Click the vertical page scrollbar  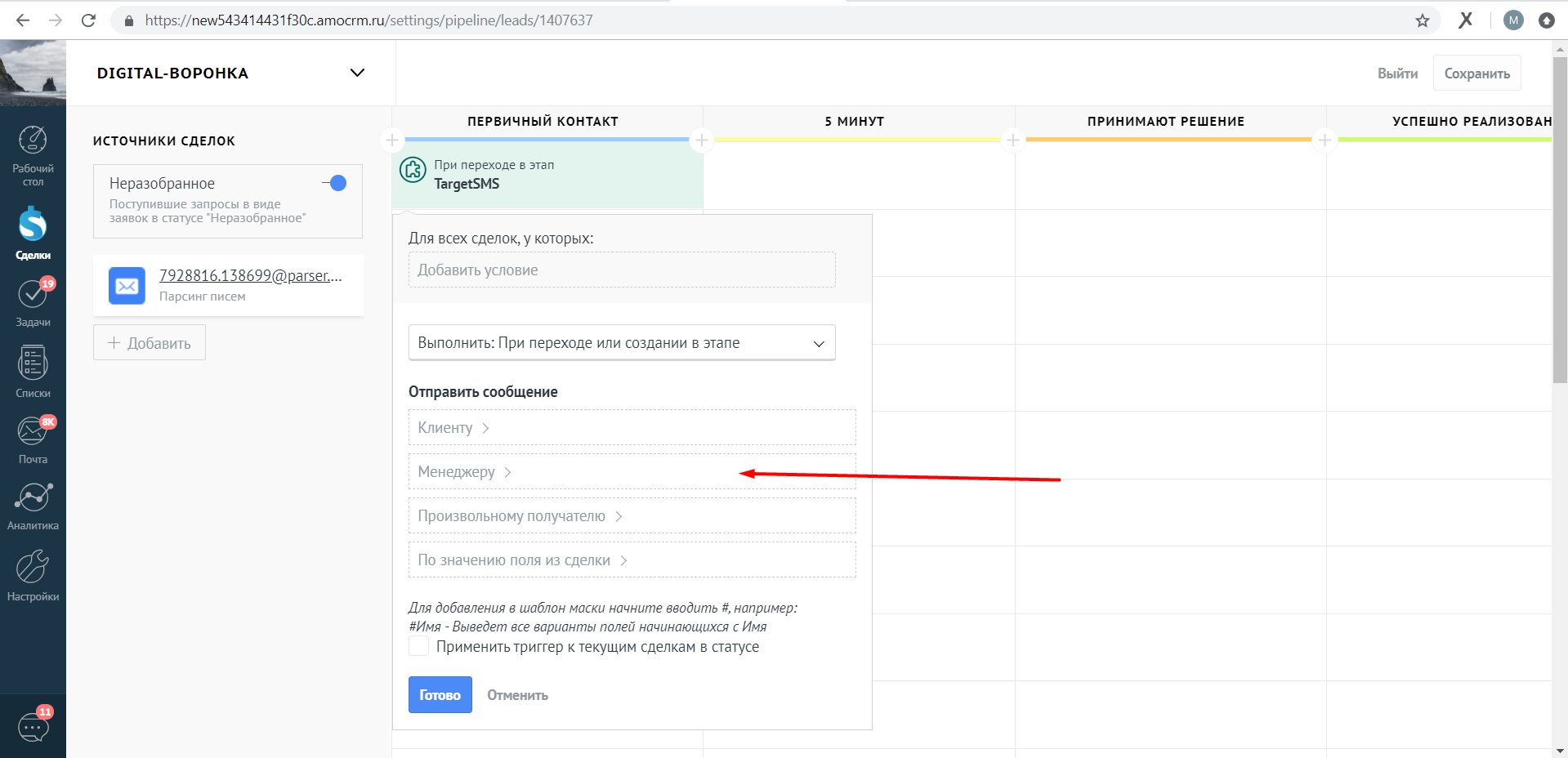coord(1560,221)
